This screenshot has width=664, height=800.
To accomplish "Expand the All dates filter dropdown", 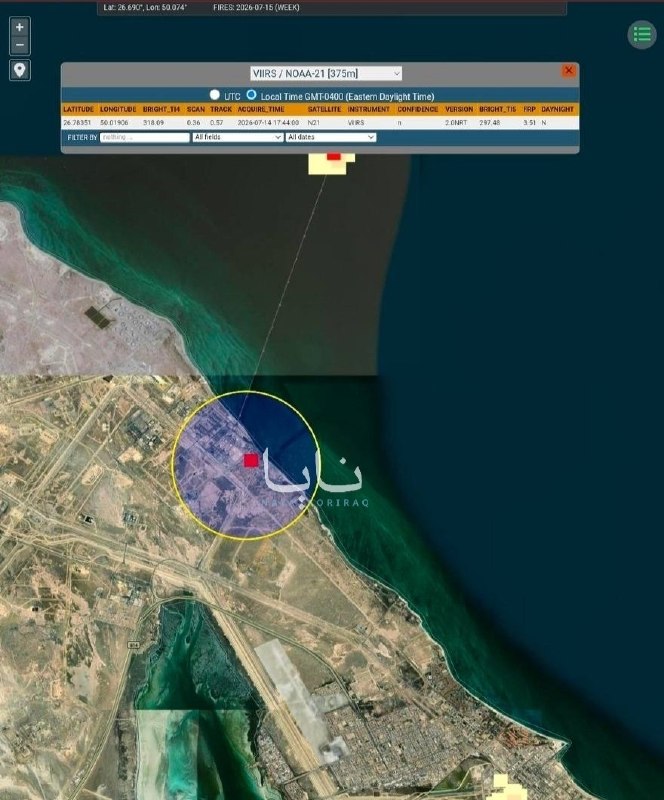I will [331, 137].
